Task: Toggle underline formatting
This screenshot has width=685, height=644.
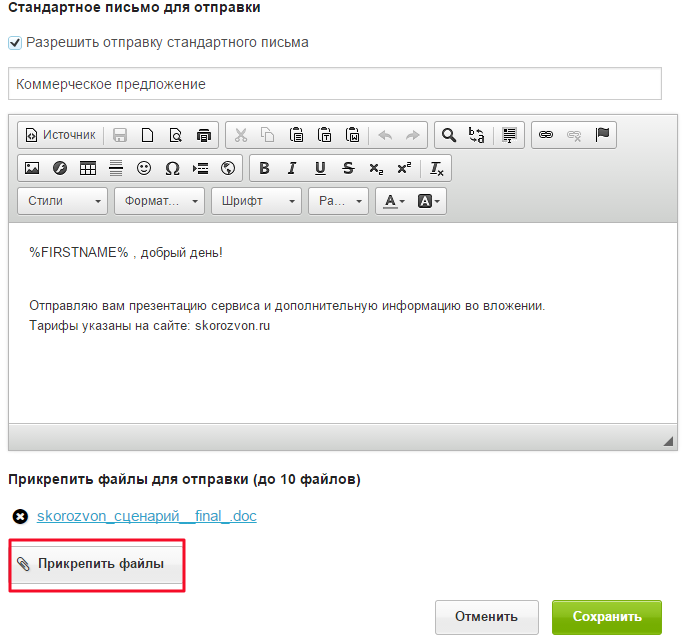Action: (x=320, y=168)
